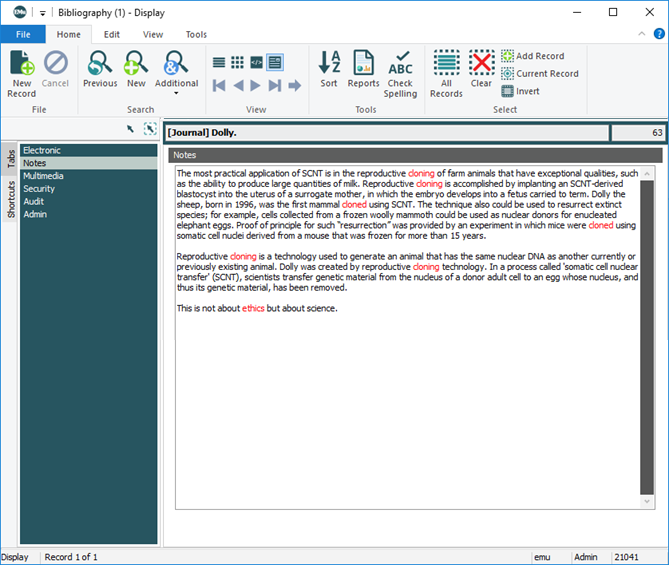Screen dimensions: 669x565
Task: Click the New Record icon
Action: point(21,72)
